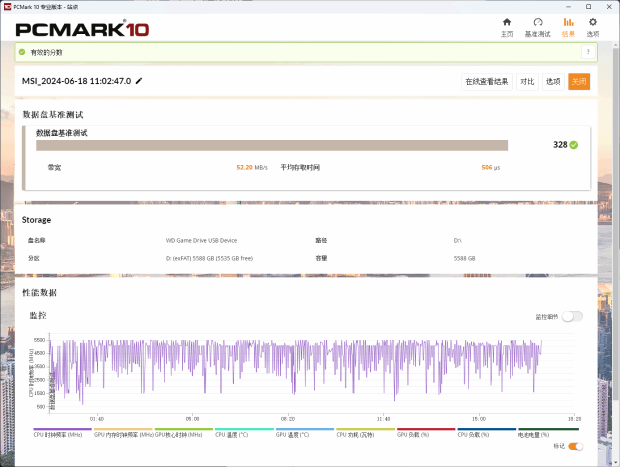Viewport: 620px width, 467px height.
Task: Toggle GPU load (%) legend item
Action: point(426,432)
